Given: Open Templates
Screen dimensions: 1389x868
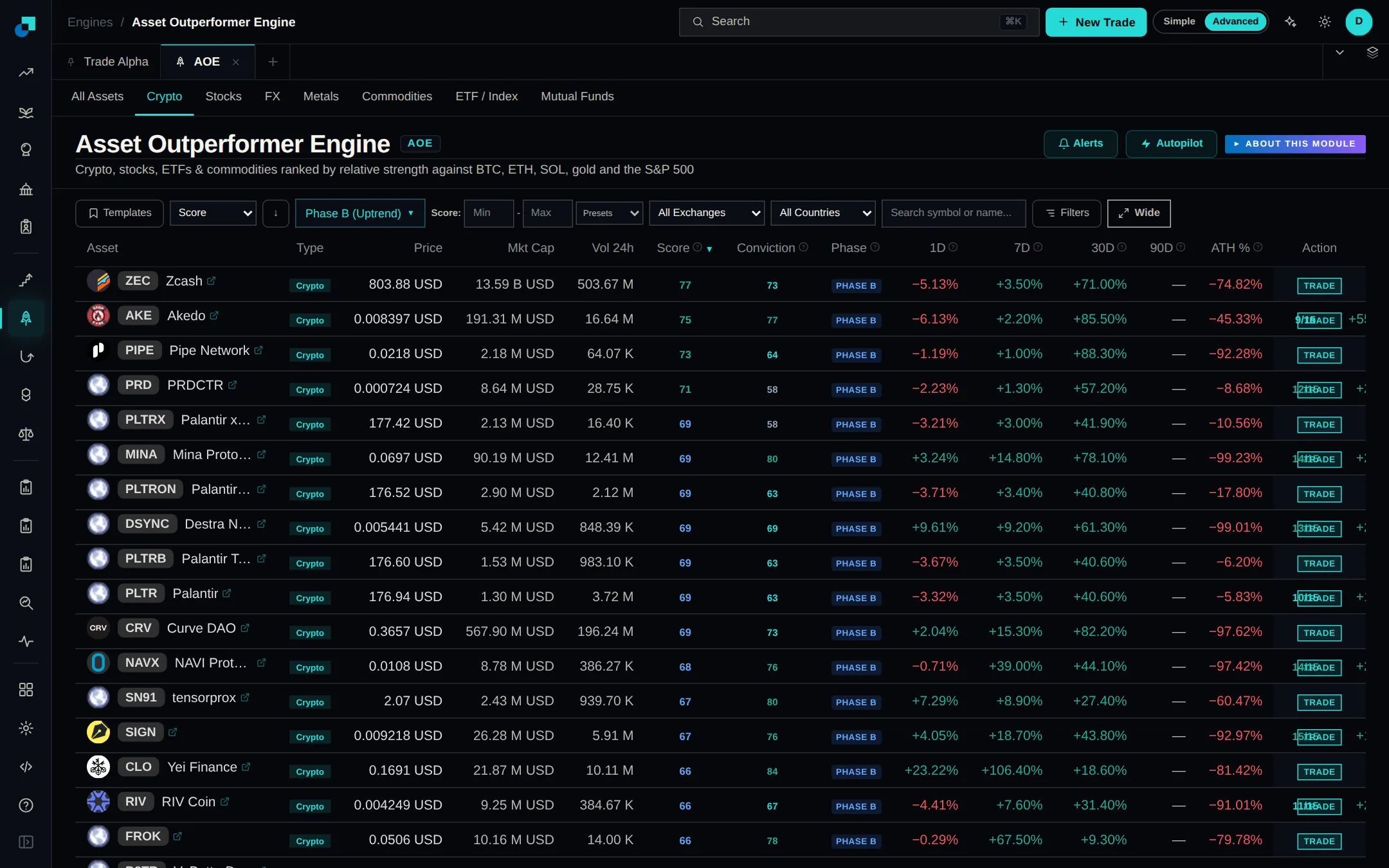Looking at the screenshot, I should pos(120,213).
